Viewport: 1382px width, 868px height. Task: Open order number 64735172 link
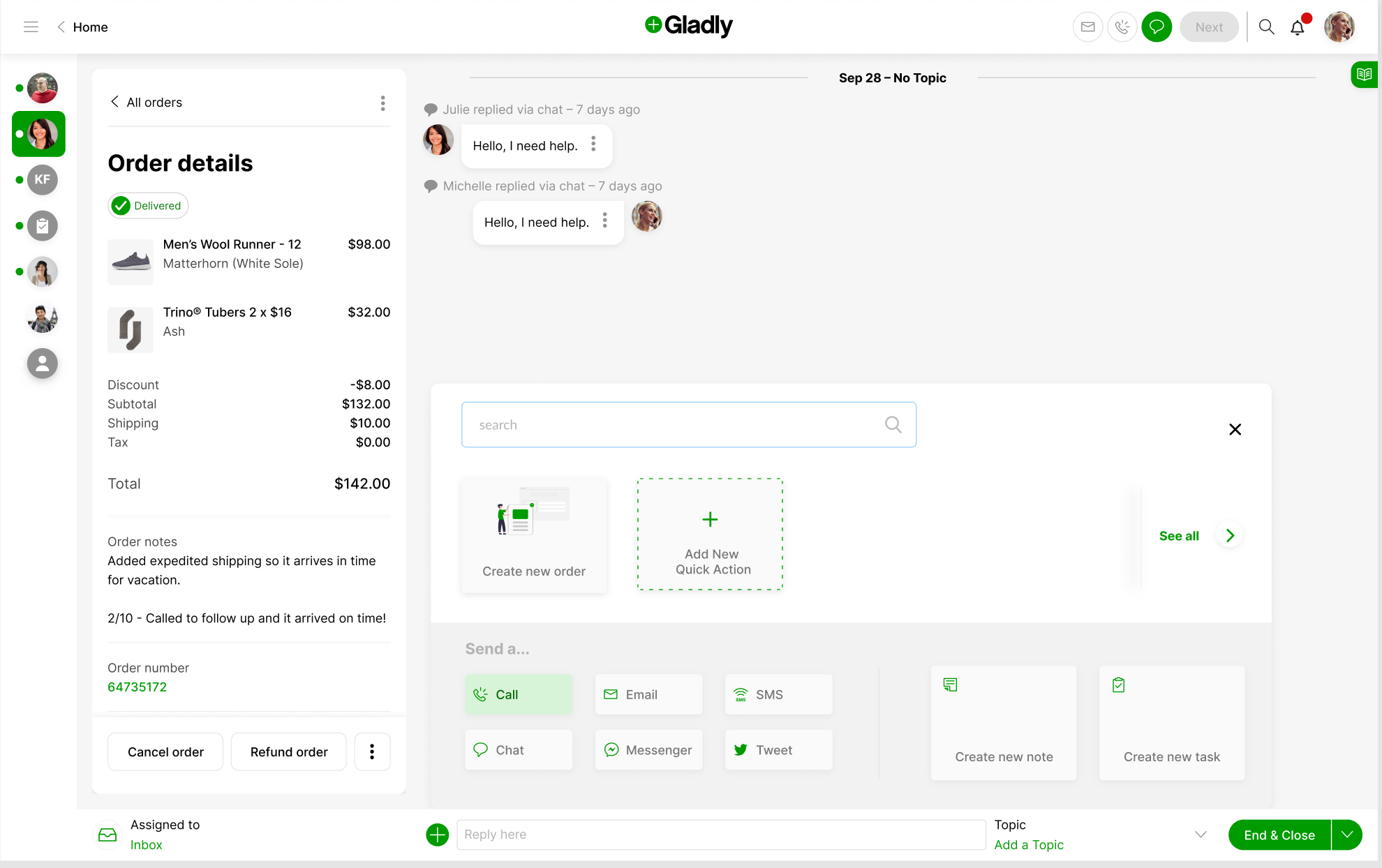click(x=138, y=687)
